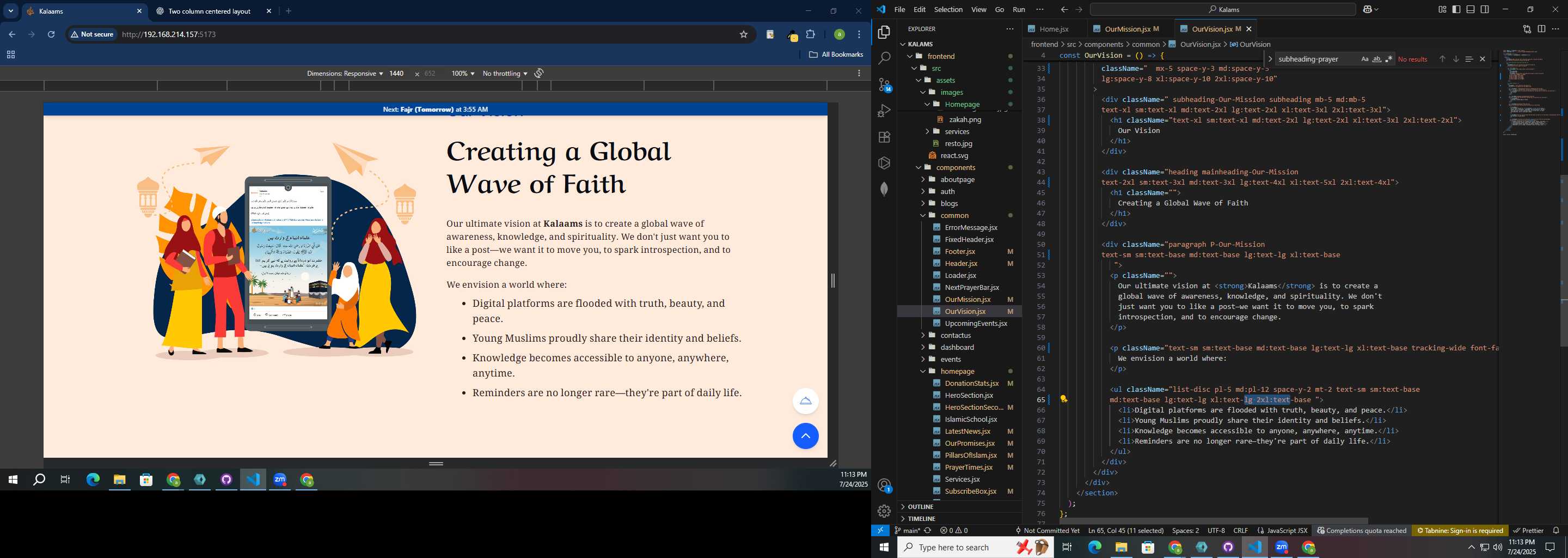The image size is (1568, 558).
Task: Click the blue scroll-to-top arrow button
Action: [805, 436]
